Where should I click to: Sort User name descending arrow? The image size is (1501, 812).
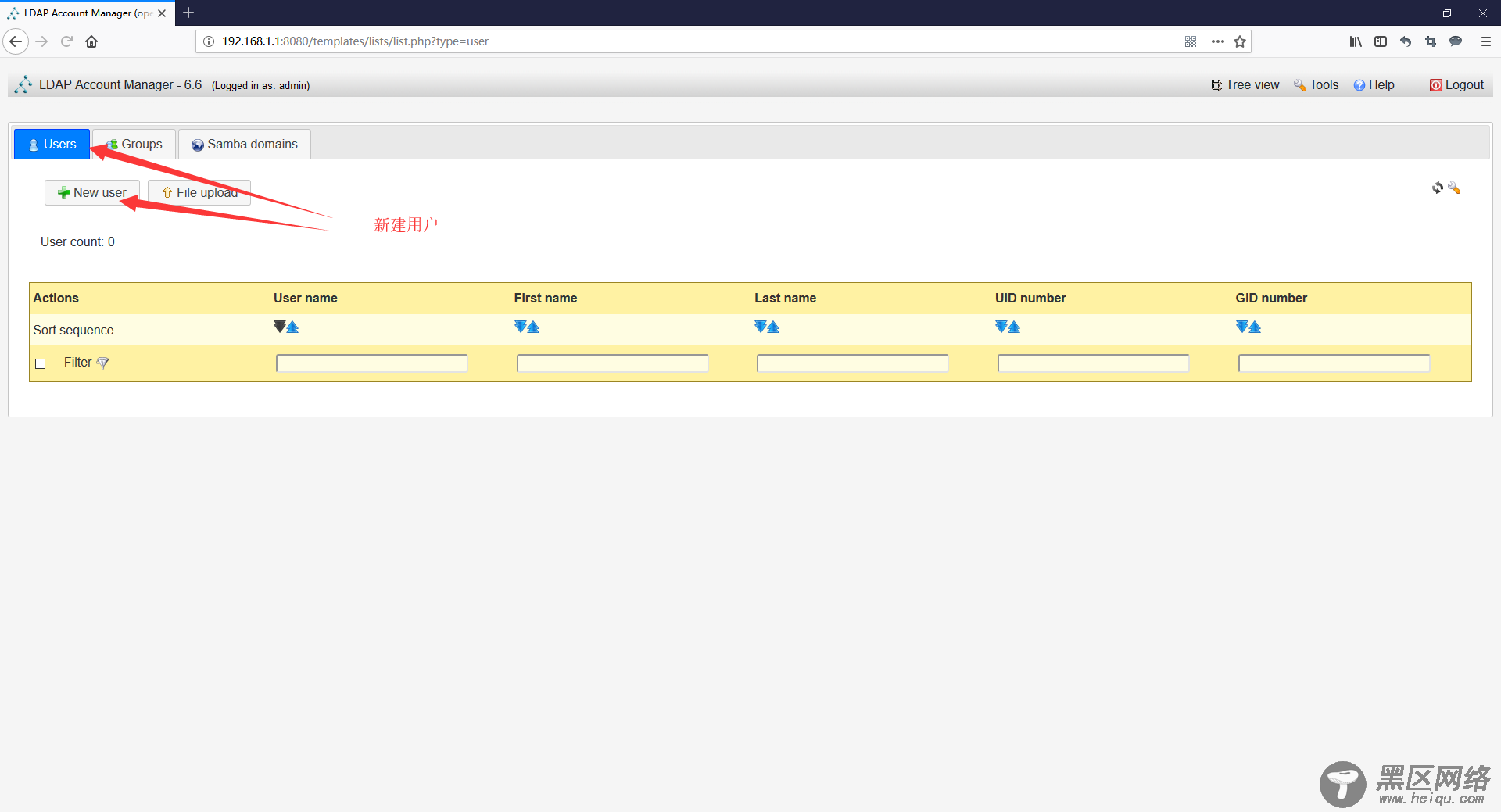coord(280,327)
